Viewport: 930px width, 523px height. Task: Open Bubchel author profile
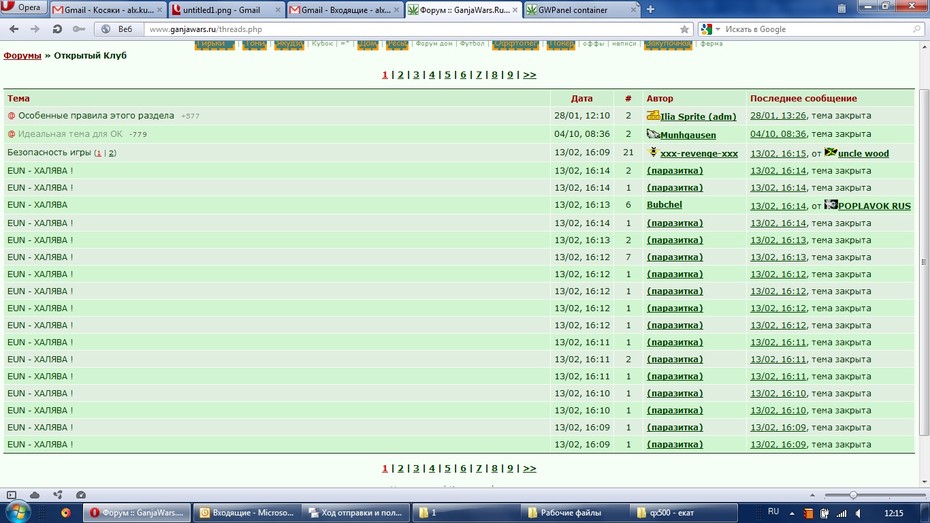coord(664,205)
